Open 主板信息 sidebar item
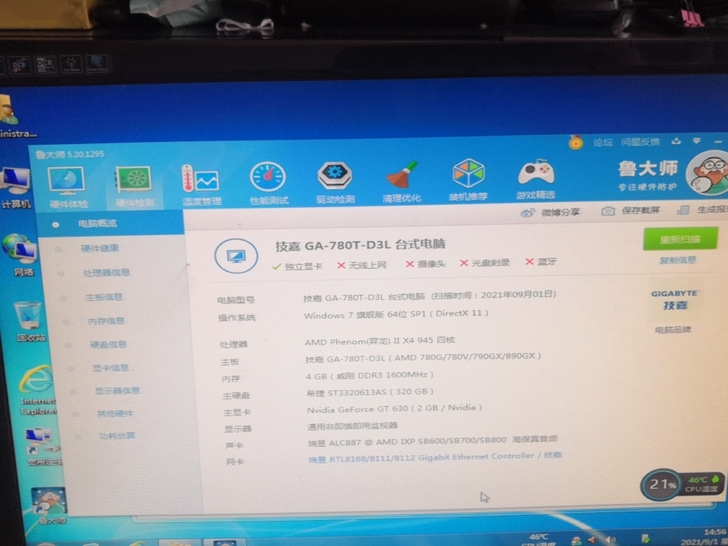Image resolution: width=728 pixels, height=546 pixels. click(x=104, y=297)
